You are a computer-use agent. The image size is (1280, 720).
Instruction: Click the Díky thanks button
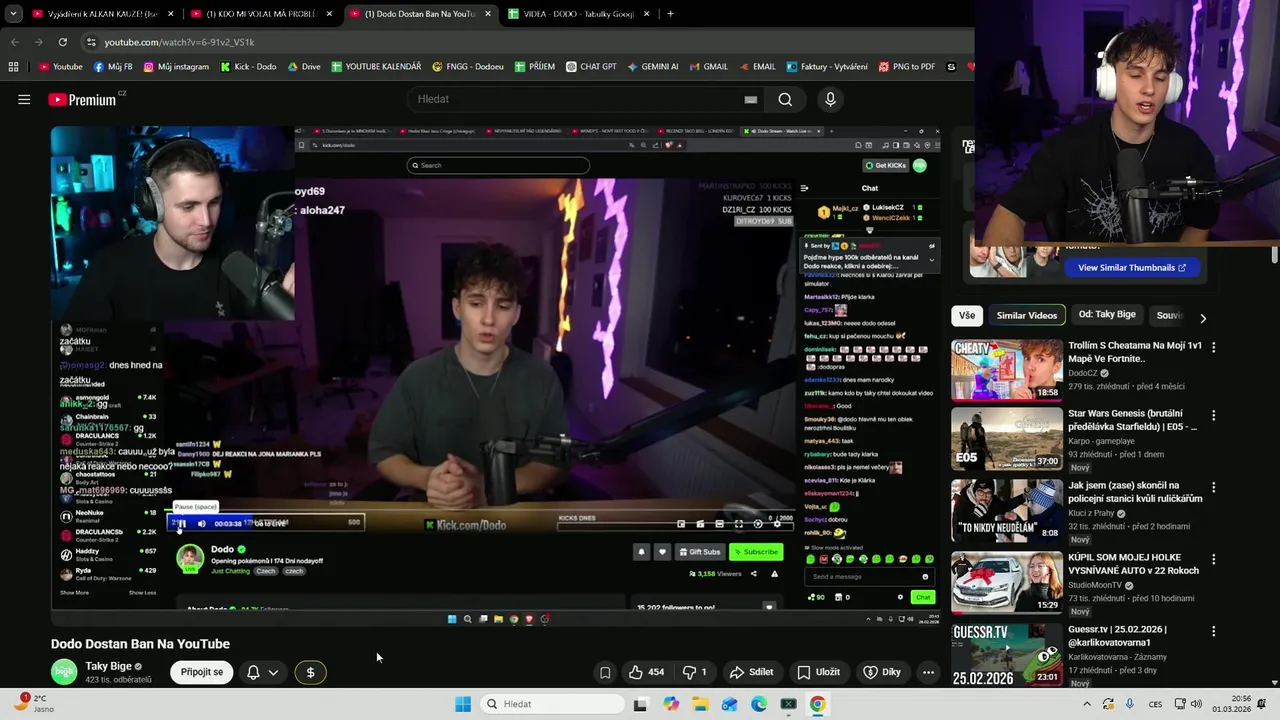(x=882, y=672)
